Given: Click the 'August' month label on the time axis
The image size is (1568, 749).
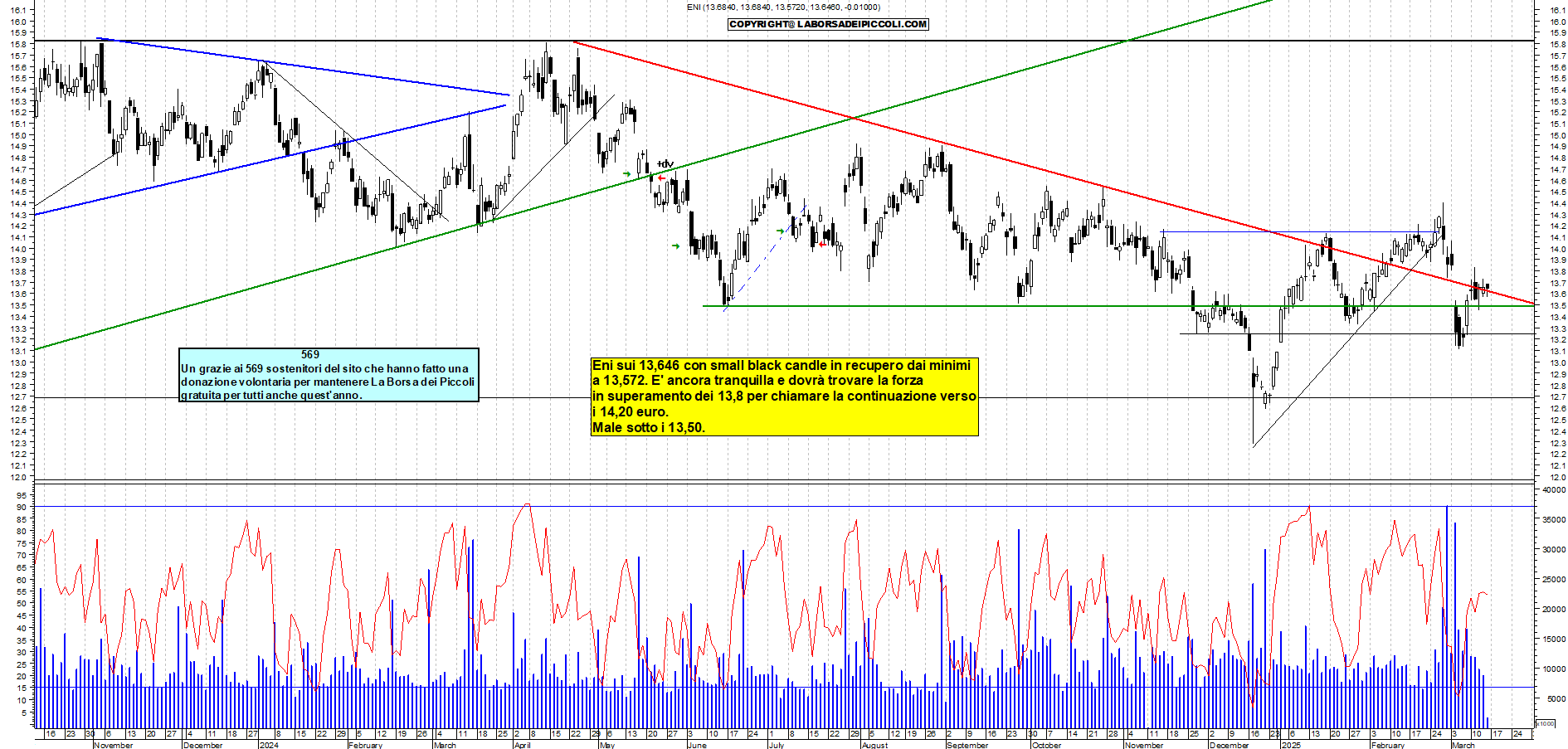Looking at the screenshot, I should click(x=874, y=745).
